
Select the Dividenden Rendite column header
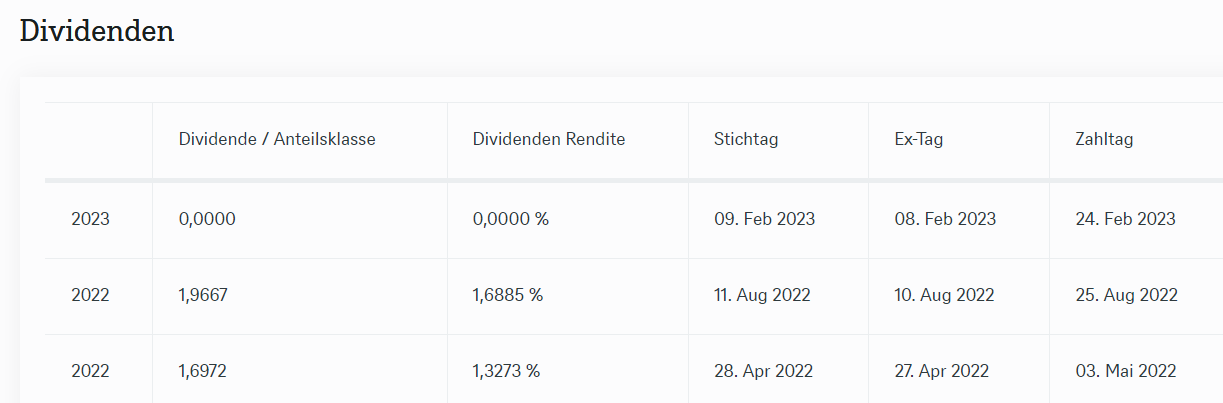[x=549, y=140]
